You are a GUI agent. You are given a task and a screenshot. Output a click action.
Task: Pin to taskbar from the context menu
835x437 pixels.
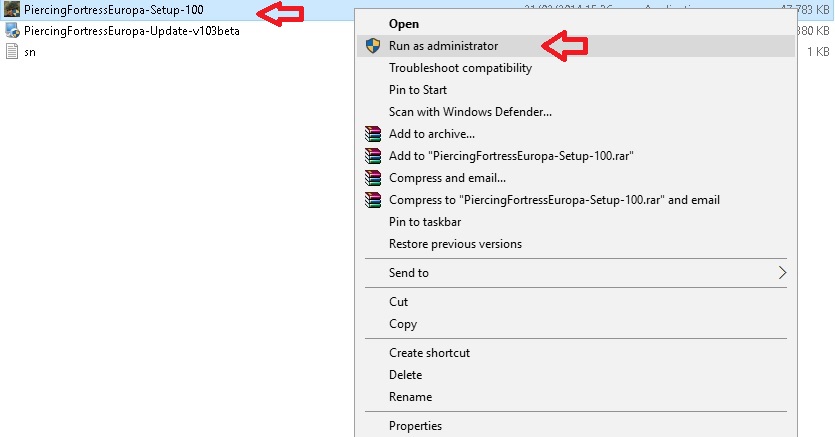point(425,222)
